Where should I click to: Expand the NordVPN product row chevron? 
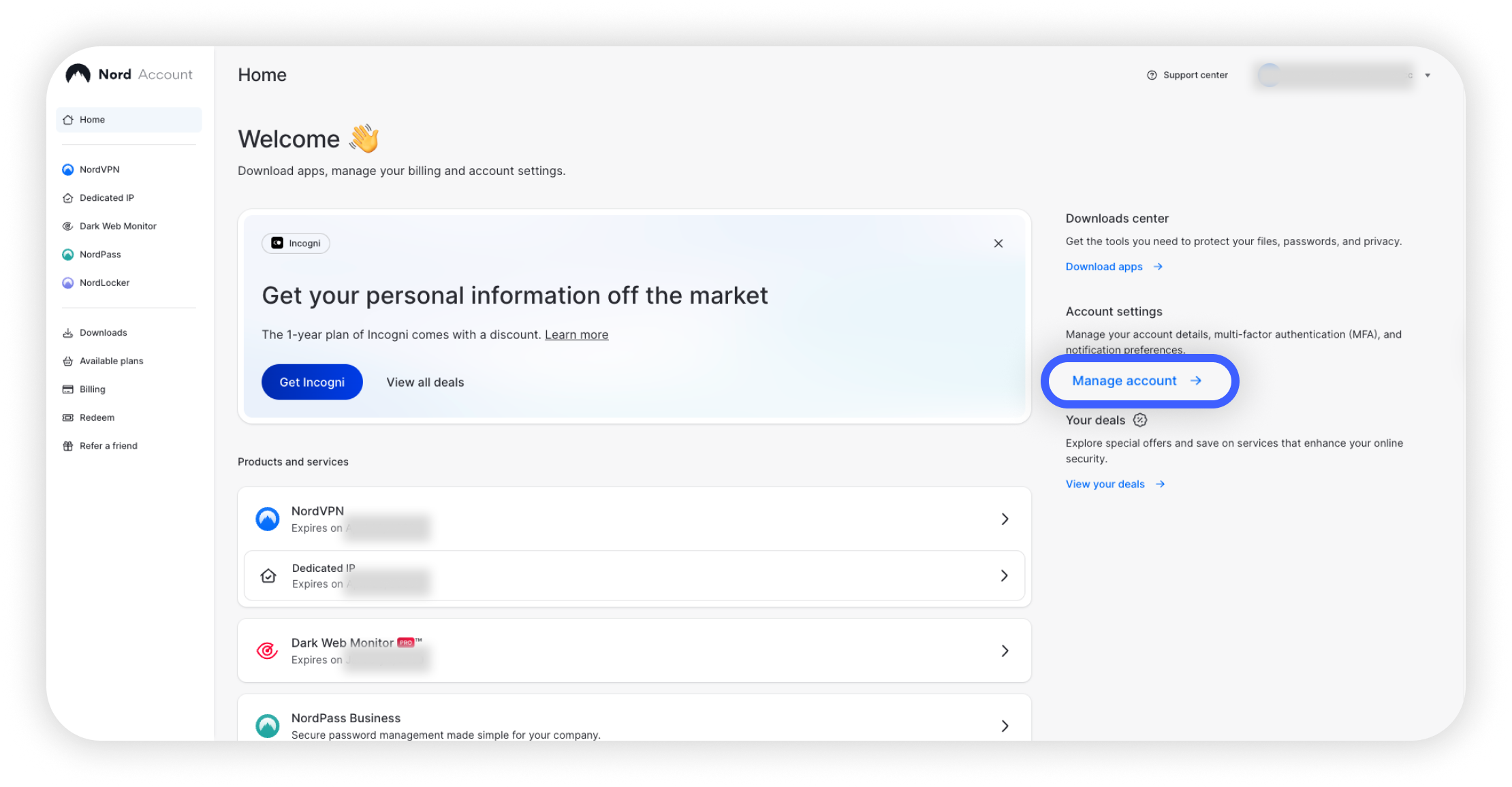(1005, 519)
